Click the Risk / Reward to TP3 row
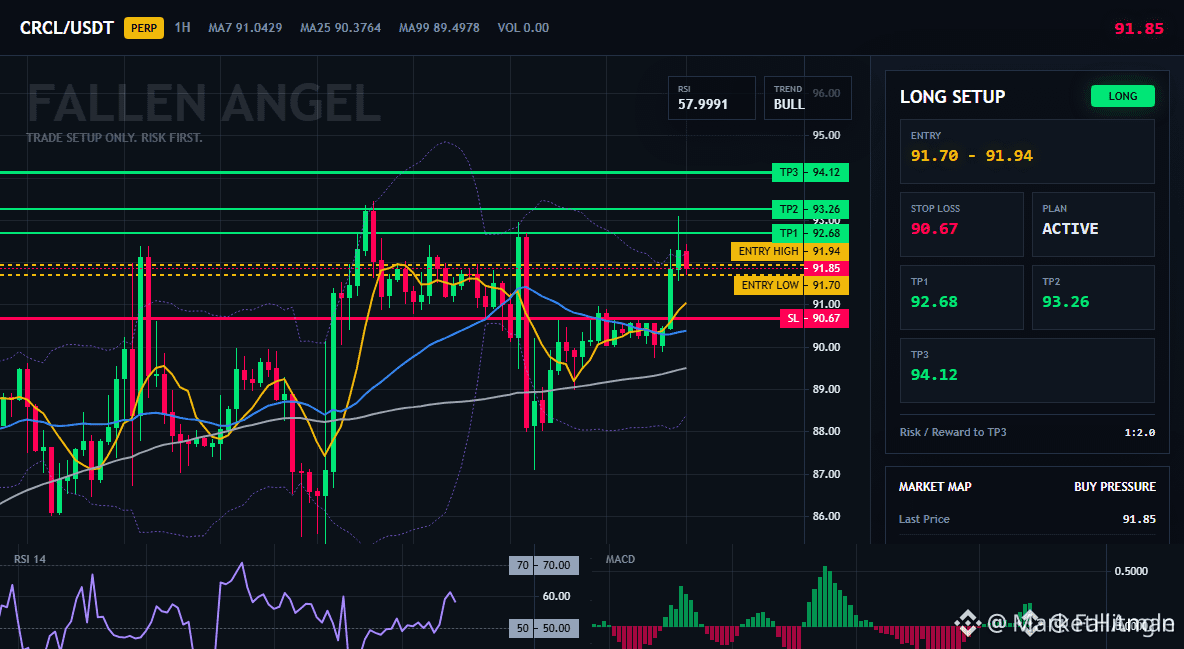Viewport: 1184px width, 649px height. click(1027, 432)
